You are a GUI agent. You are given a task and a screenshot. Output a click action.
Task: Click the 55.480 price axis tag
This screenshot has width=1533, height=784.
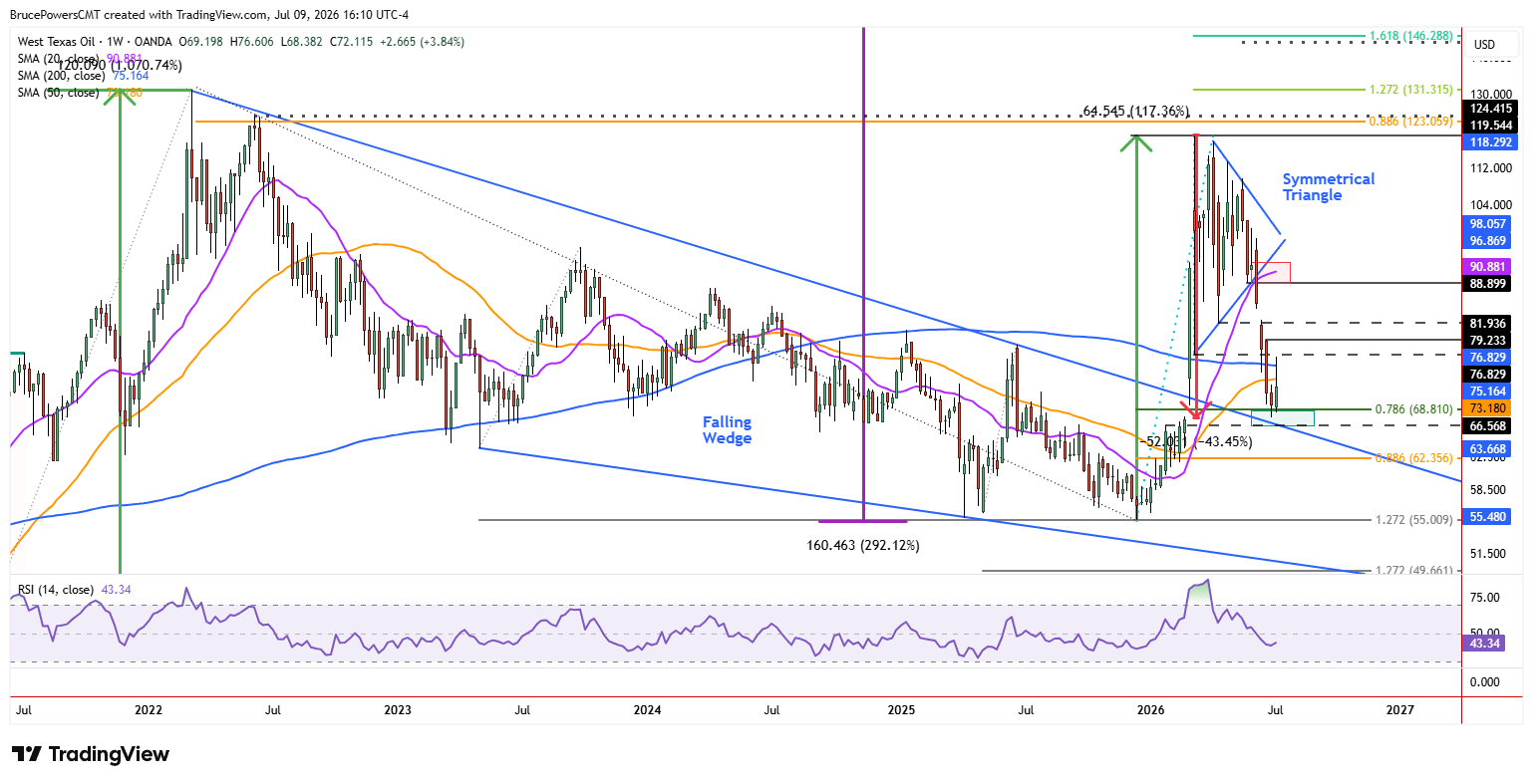coord(1489,518)
